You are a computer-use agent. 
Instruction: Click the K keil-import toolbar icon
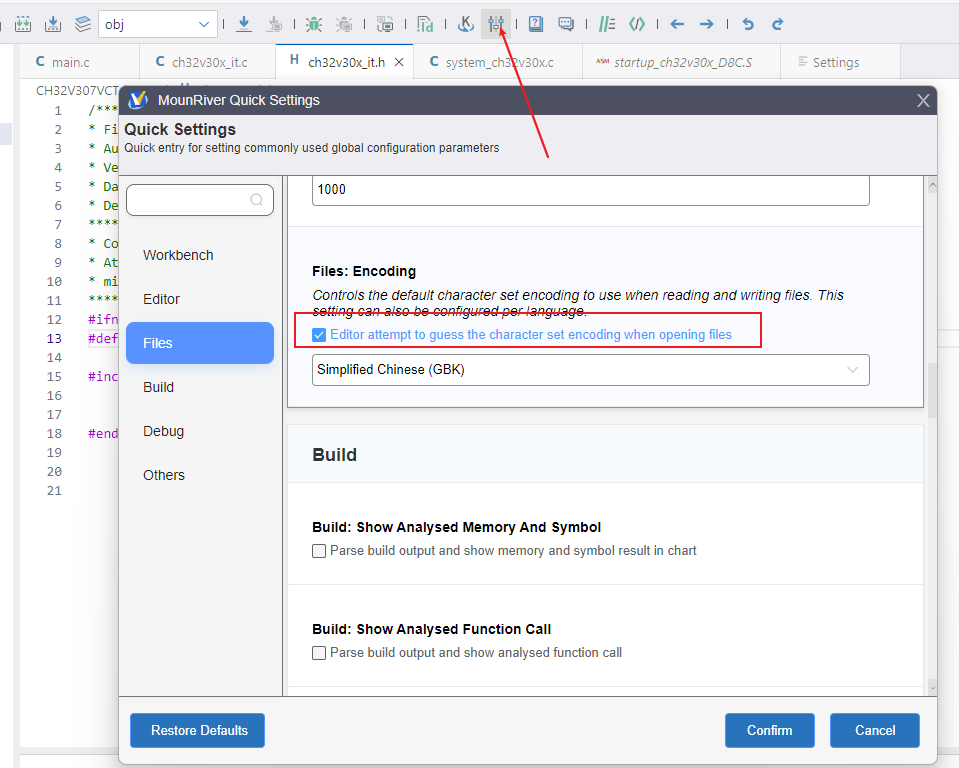(465, 24)
